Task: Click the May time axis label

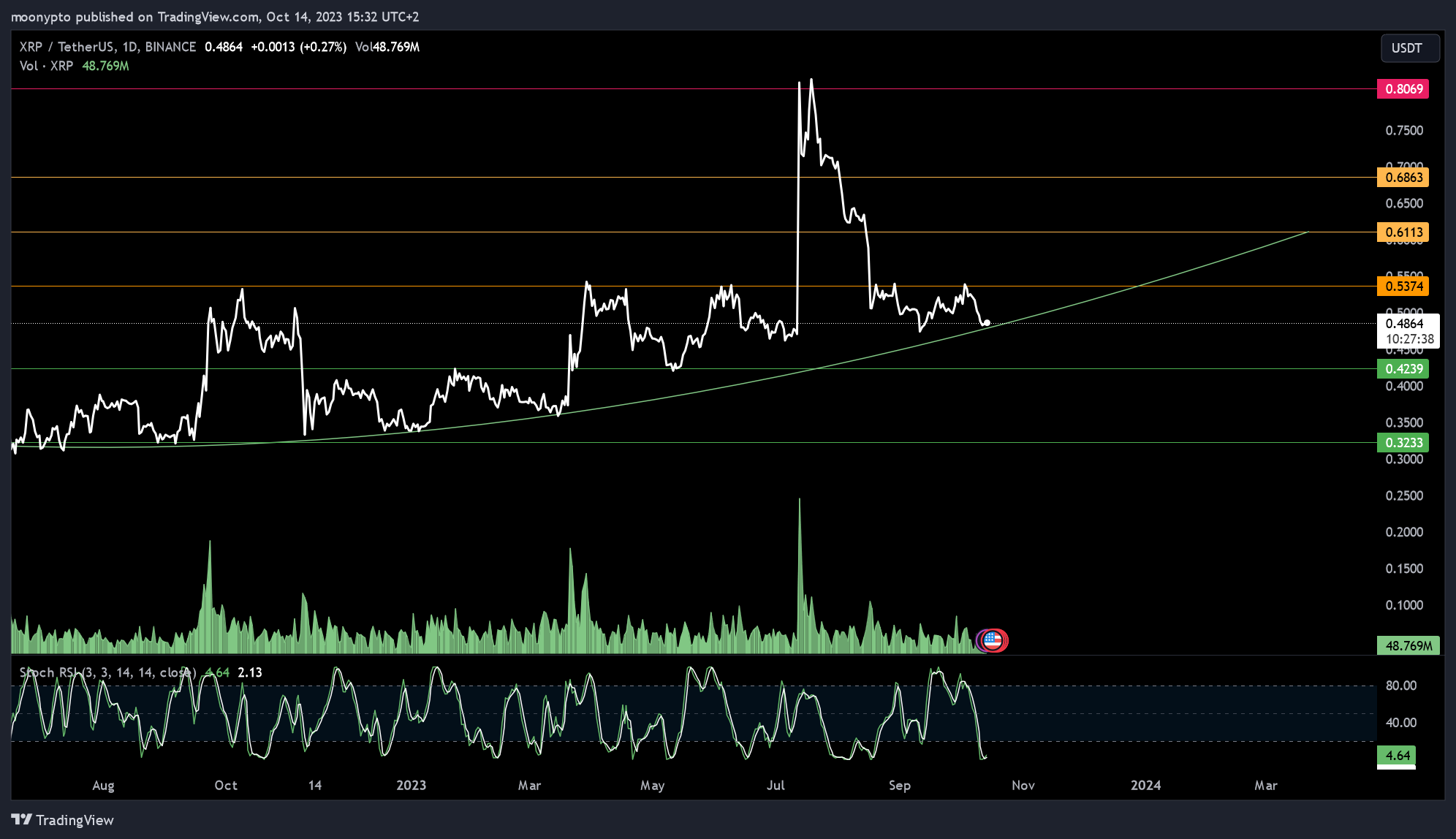Action: (x=652, y=786)
